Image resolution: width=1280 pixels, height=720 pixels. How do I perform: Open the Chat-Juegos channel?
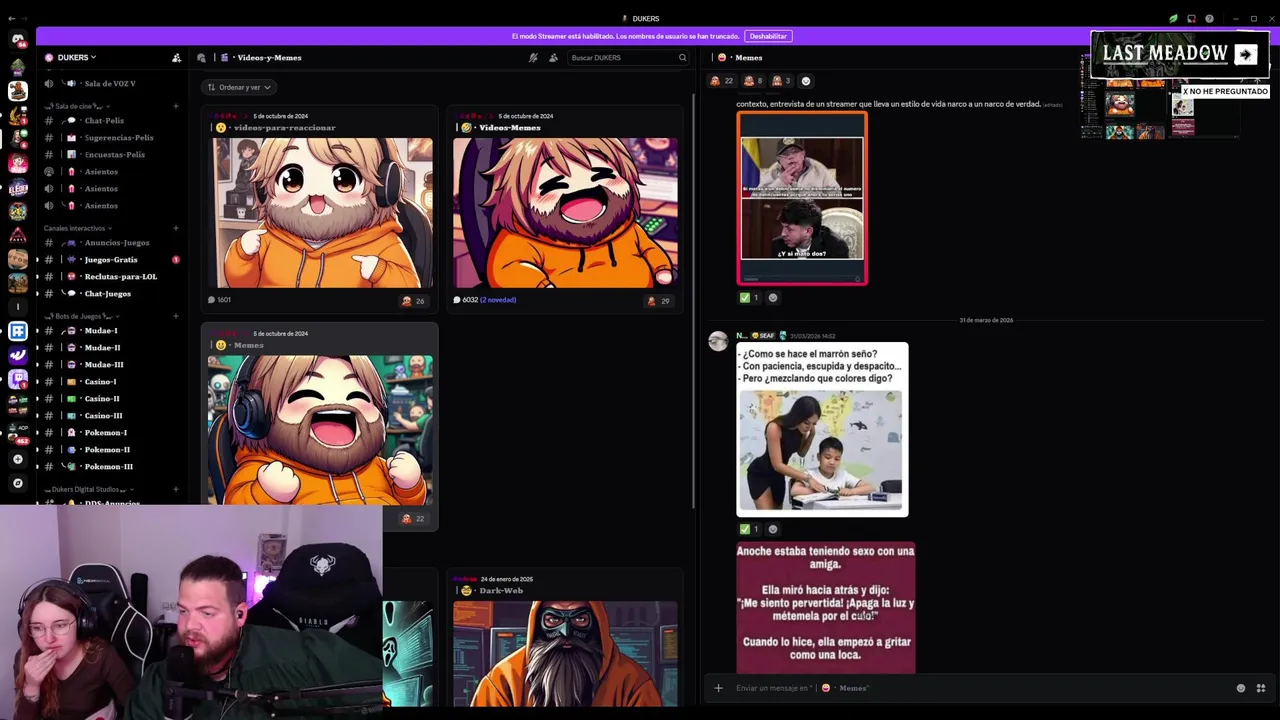pyautogui.click(x=110, y=294)
